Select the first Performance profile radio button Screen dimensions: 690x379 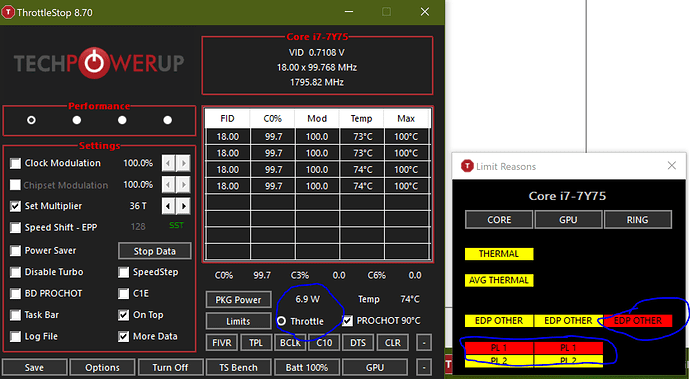point(31,120)
